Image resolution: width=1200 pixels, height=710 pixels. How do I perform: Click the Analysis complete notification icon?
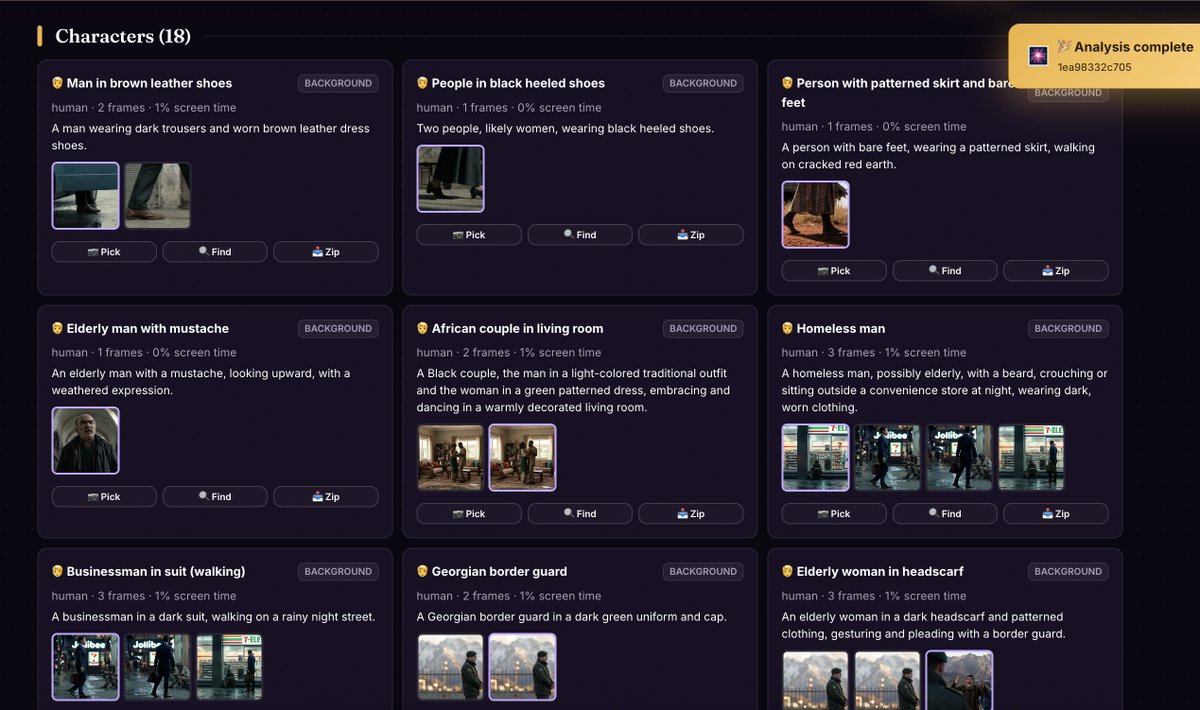[x=1038, y=56]
